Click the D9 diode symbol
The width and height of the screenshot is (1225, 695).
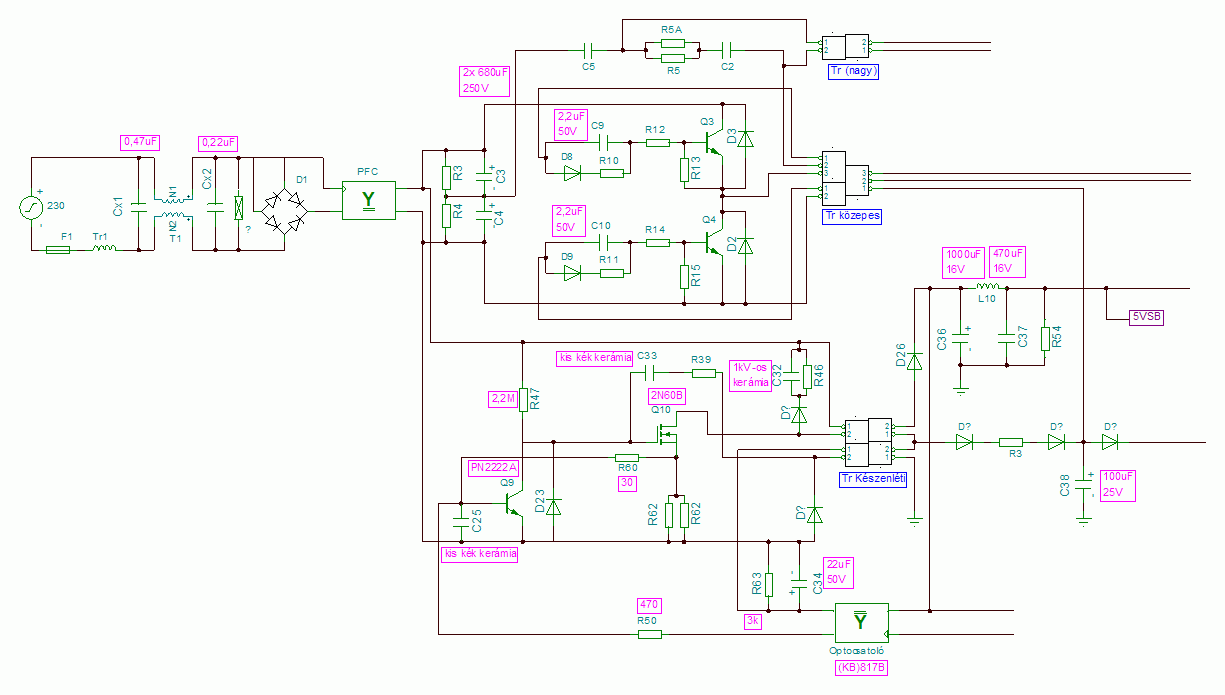(x=572, y=271)
